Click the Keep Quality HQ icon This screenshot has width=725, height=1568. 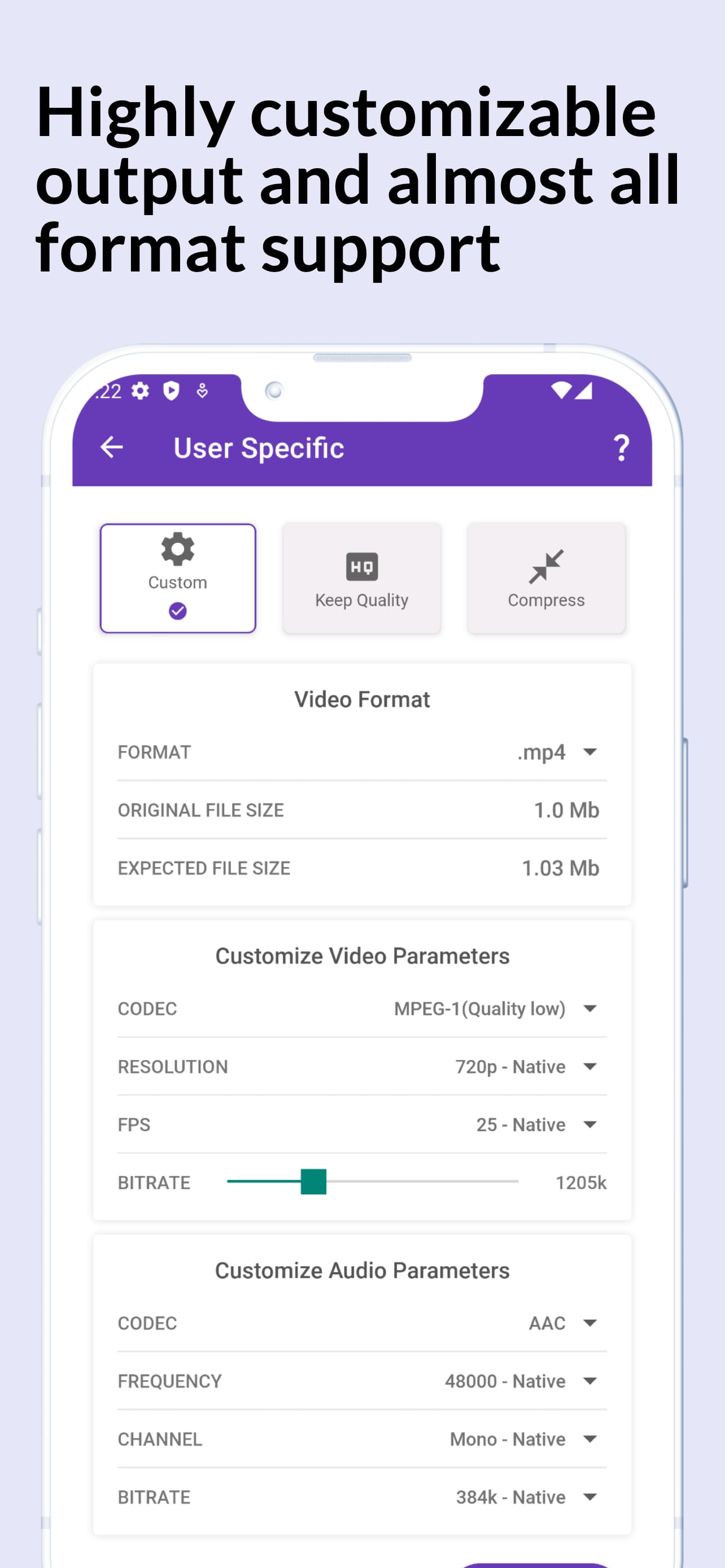click(361, 566)
